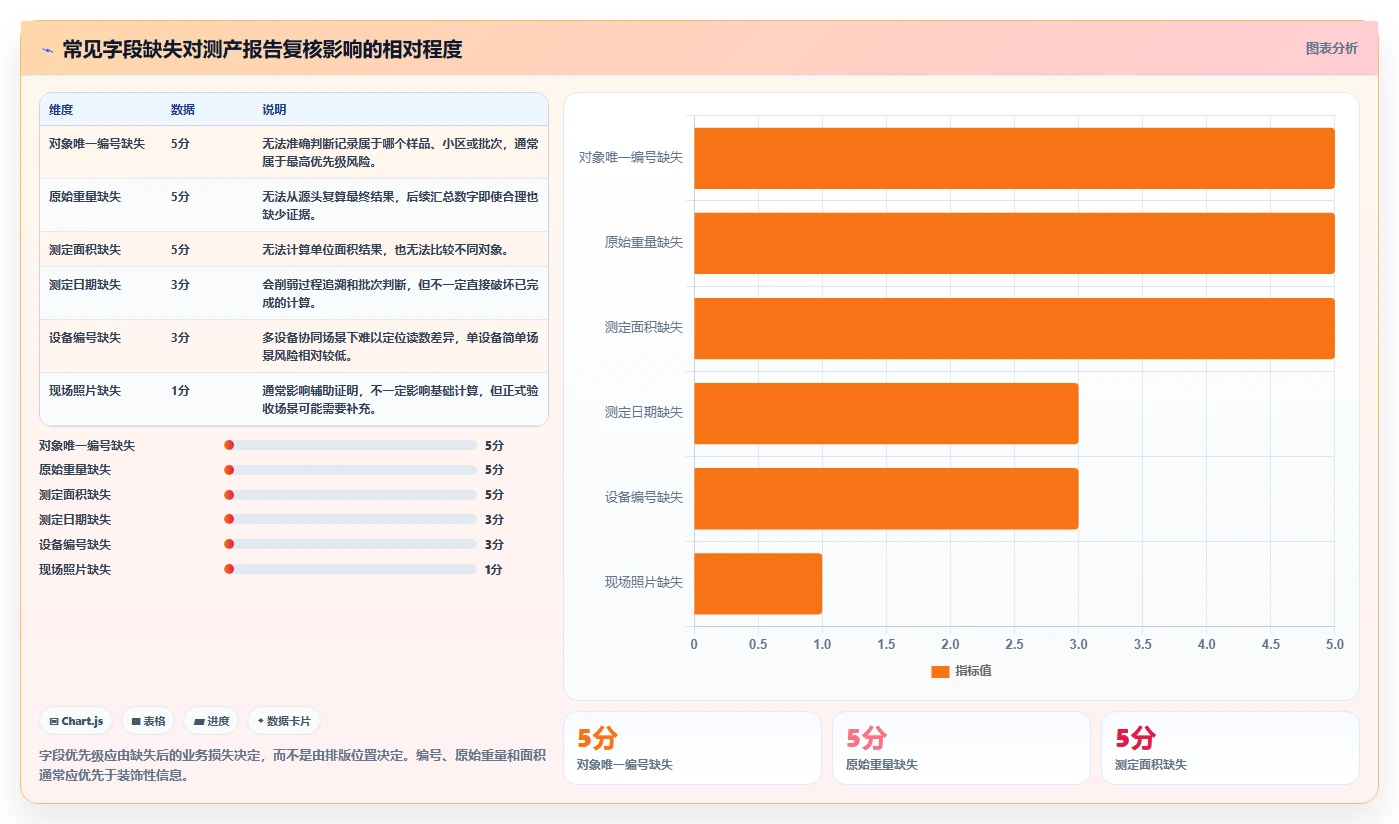Select table cell 设备编号缺失
1399x824 pixels.
85,338
